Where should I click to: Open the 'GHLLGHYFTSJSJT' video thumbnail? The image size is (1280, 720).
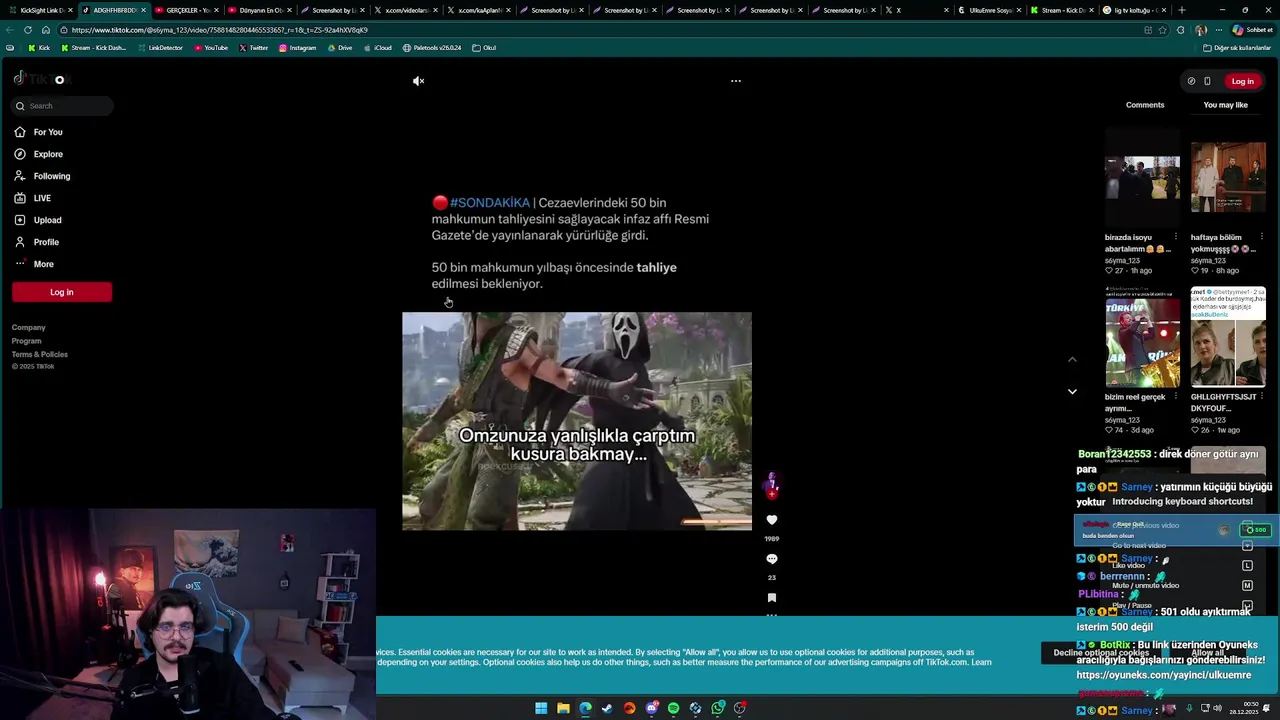coord(1228,337)
